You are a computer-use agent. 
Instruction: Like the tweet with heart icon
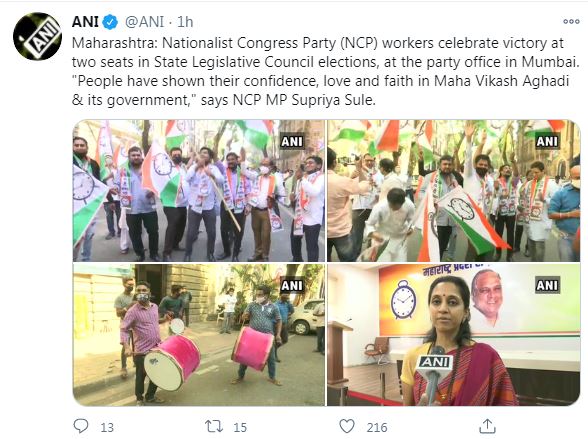tap(347, 426)
